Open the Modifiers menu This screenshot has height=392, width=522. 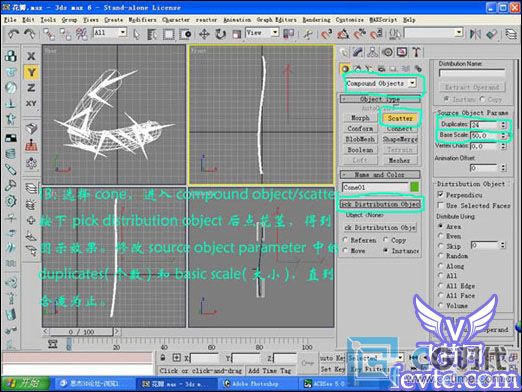tap(142, 20)
